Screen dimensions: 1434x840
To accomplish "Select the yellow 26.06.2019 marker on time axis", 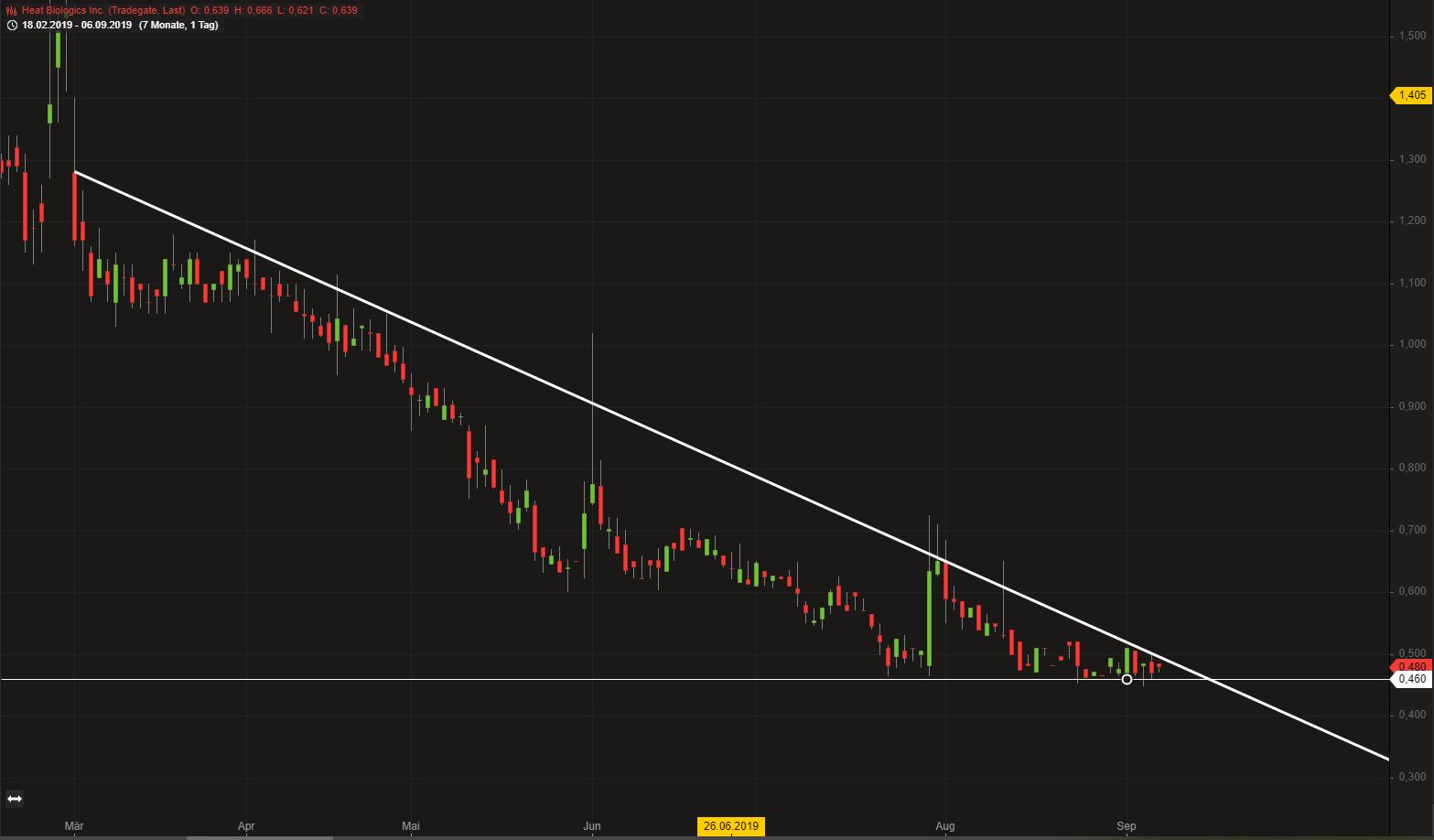I will 729,825.
